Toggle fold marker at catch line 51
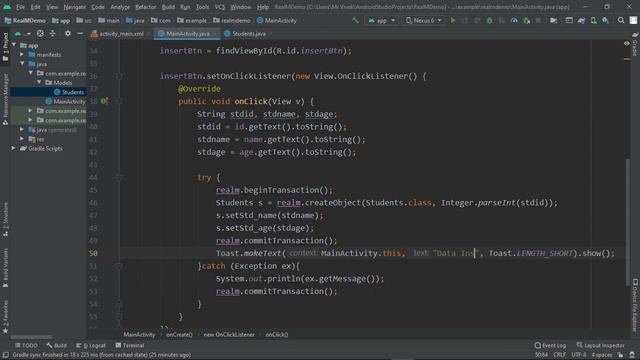 coord(119,266)
